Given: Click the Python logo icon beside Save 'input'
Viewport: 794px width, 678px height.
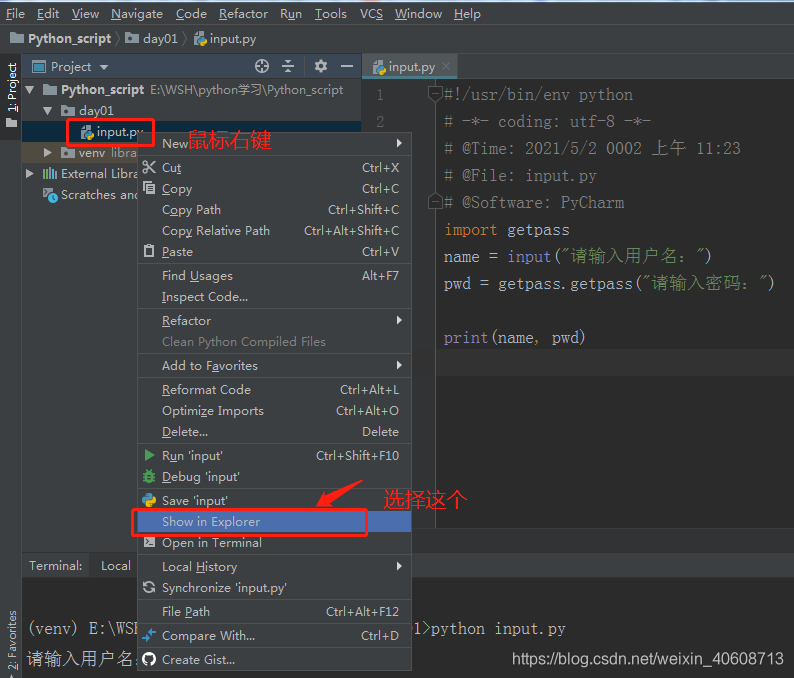Looking at the screenshot, I should 149,500.
